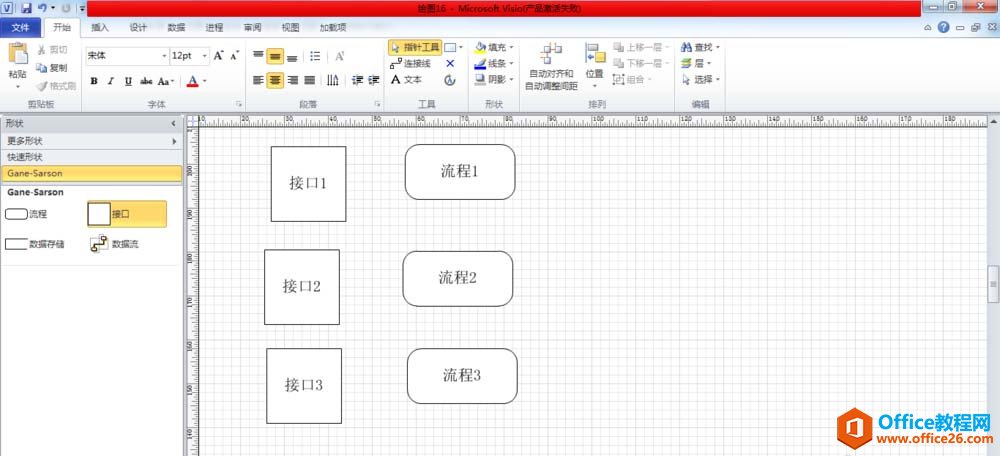Image resolution: width=1000 pixels, height=456 pixels.
Task: Open the font name dropdown 宋体
Action: pyautogui.click(x=126, y=56)
